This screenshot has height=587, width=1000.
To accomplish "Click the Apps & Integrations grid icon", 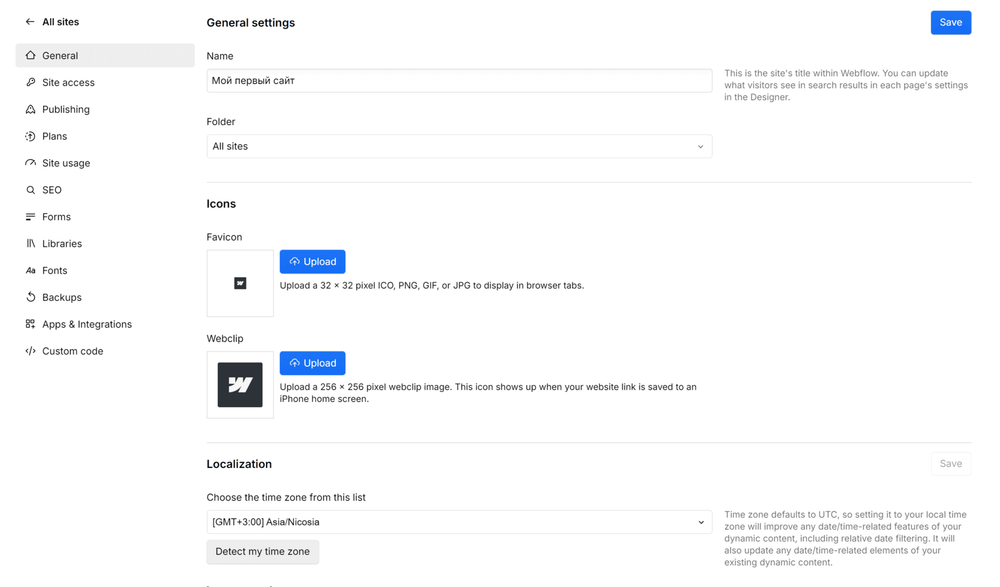I will 30,324.
